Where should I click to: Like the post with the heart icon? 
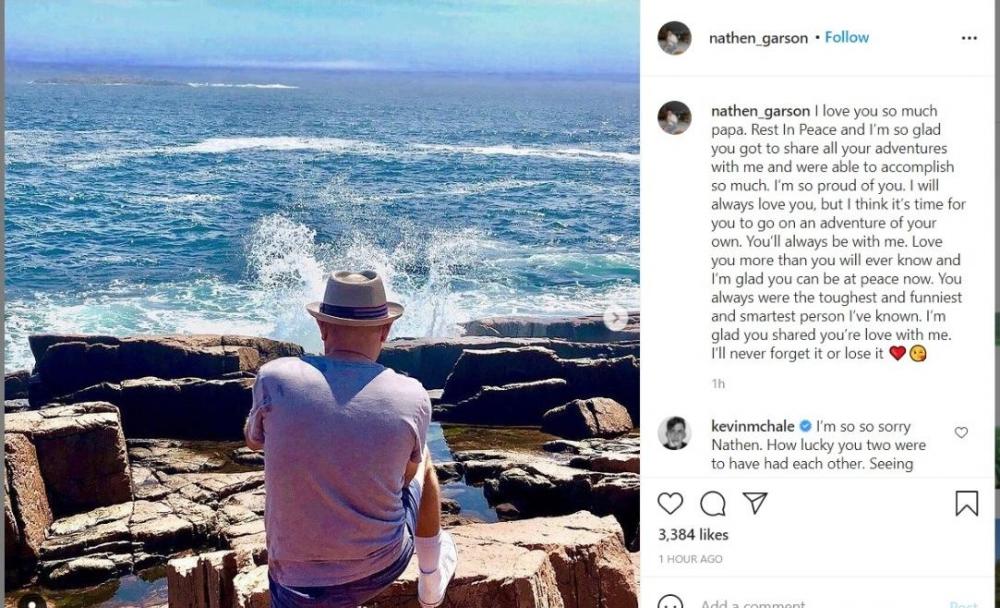(670, 503)
